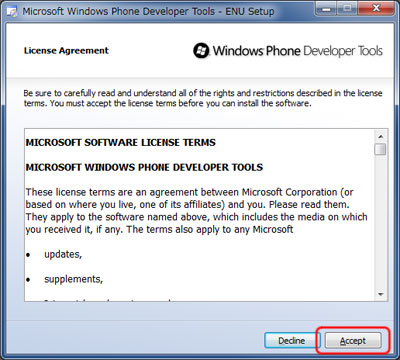The height and width of the screenshot is (360, 400).
Task: Accept the license agreement
Action: (353, 341)
